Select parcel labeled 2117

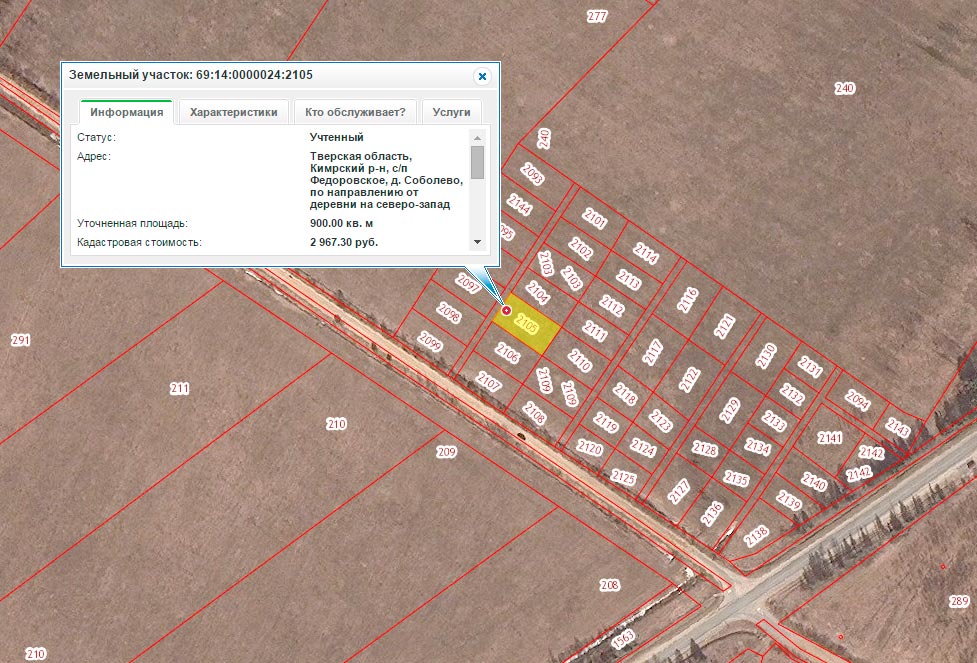[x=653, y=352]
